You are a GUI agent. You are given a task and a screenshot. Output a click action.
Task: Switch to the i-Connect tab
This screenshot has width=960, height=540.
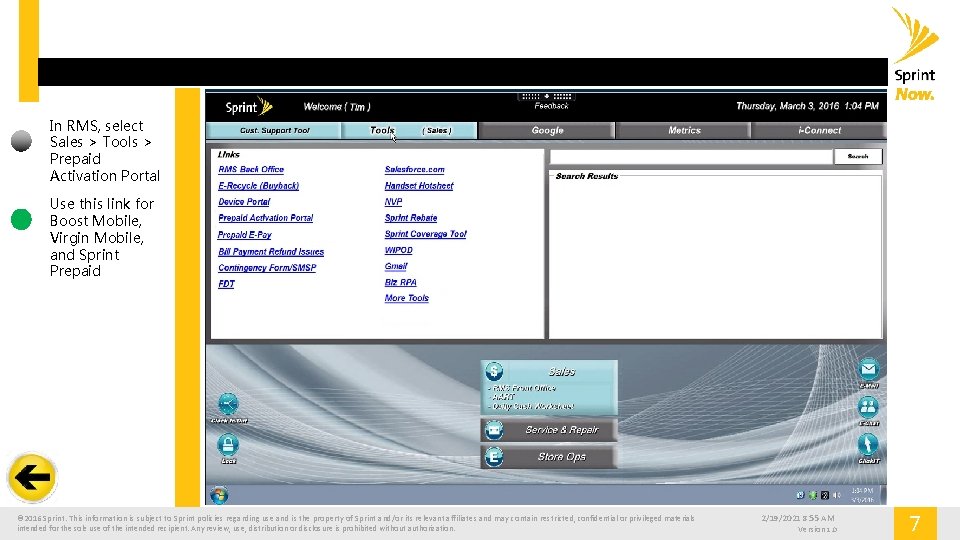[819, 130]
